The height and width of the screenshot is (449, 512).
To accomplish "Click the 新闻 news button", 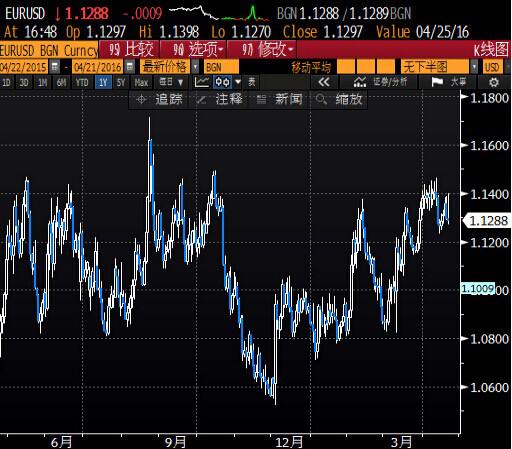I will pyautogui.click(x=280, y=99).
